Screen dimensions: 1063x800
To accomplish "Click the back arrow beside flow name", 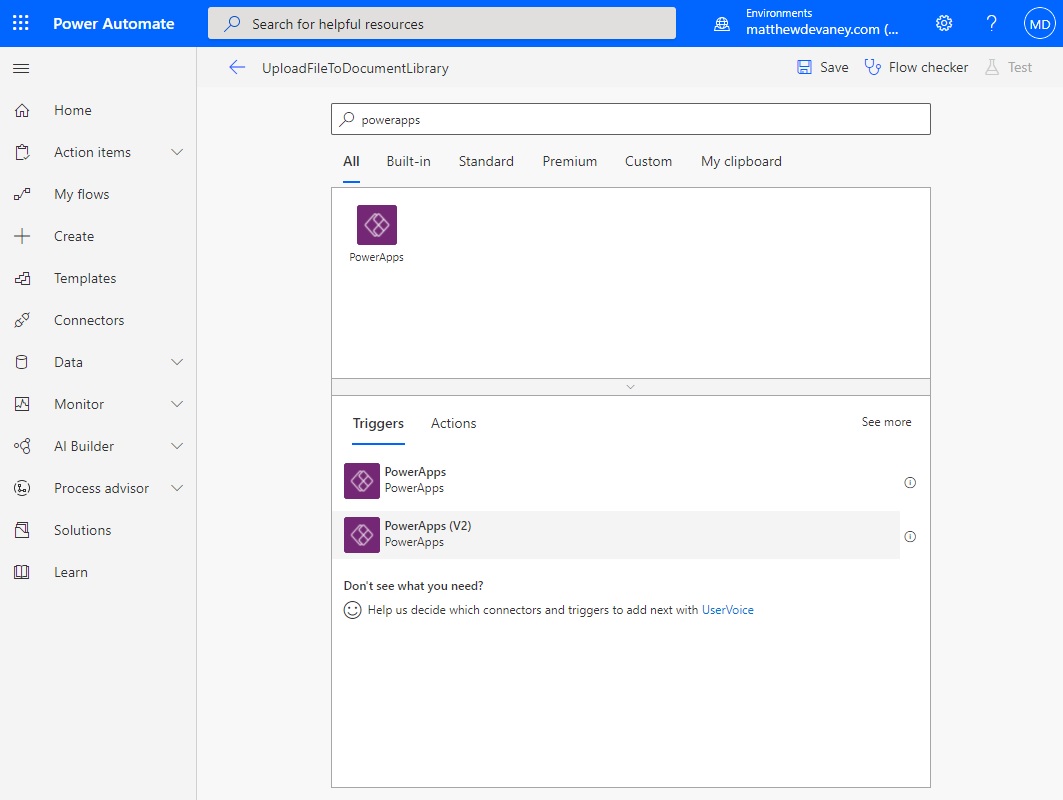I will pos(237,67).
